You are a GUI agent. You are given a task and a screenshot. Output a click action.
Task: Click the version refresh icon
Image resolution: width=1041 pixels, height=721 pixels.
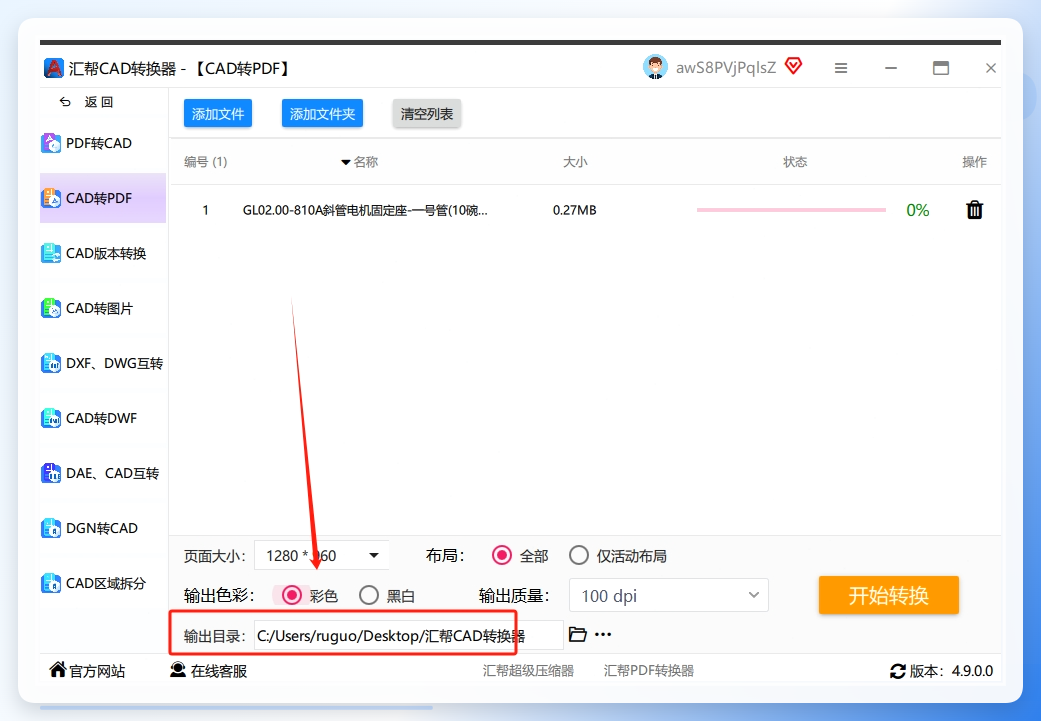pyautogui.click(x=898, y=671)
